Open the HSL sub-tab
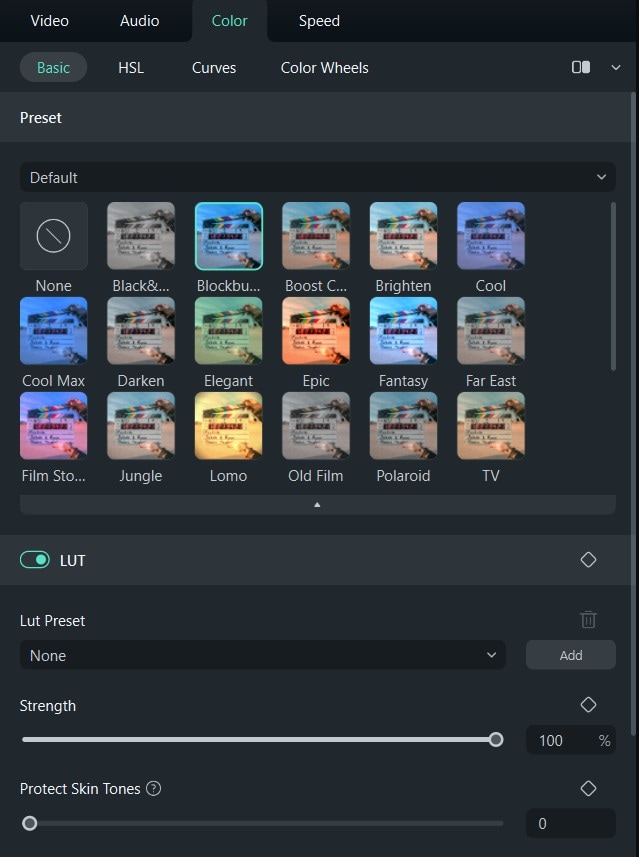The height and width of the screenshot is (857, 639). 131,67
